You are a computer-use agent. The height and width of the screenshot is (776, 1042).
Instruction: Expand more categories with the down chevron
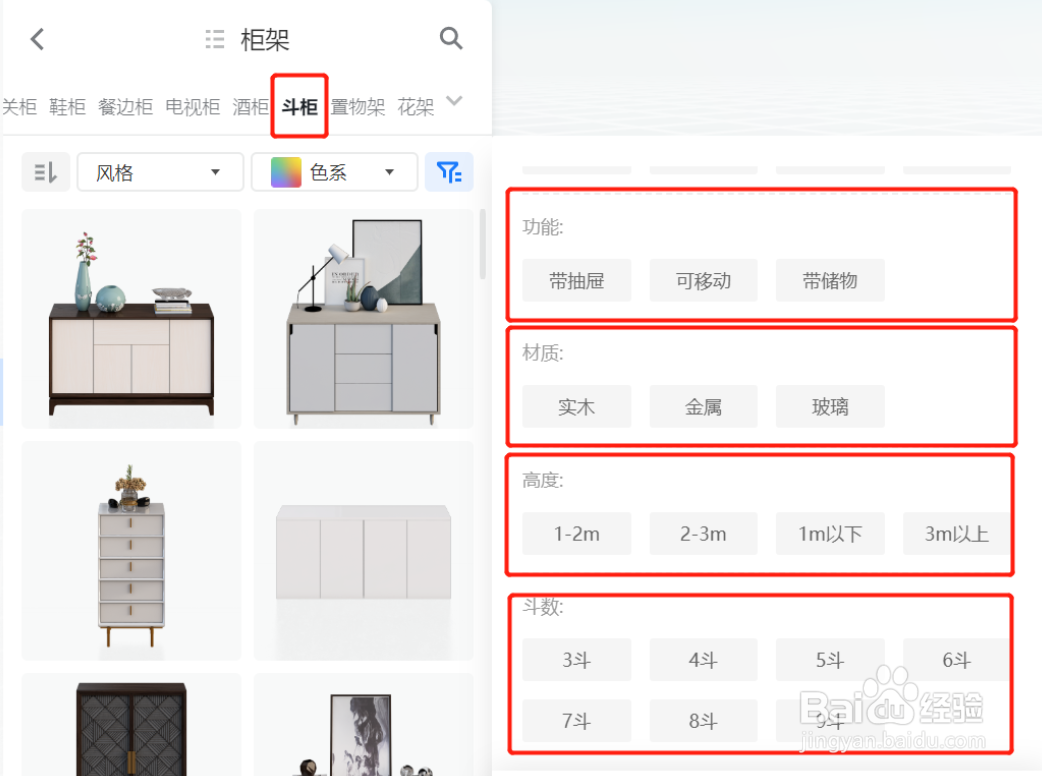[455, 101]
